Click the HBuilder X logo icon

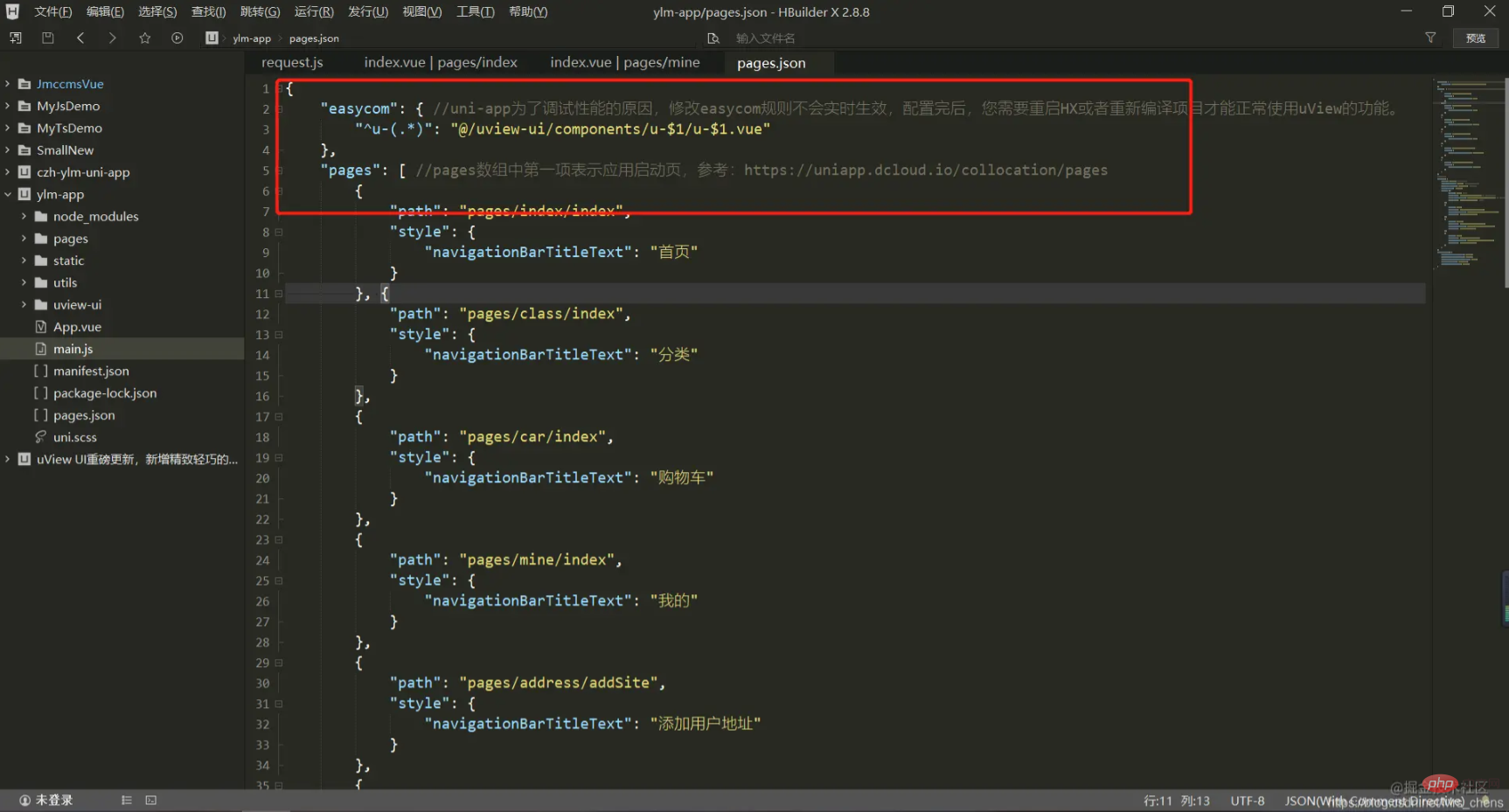12,11
